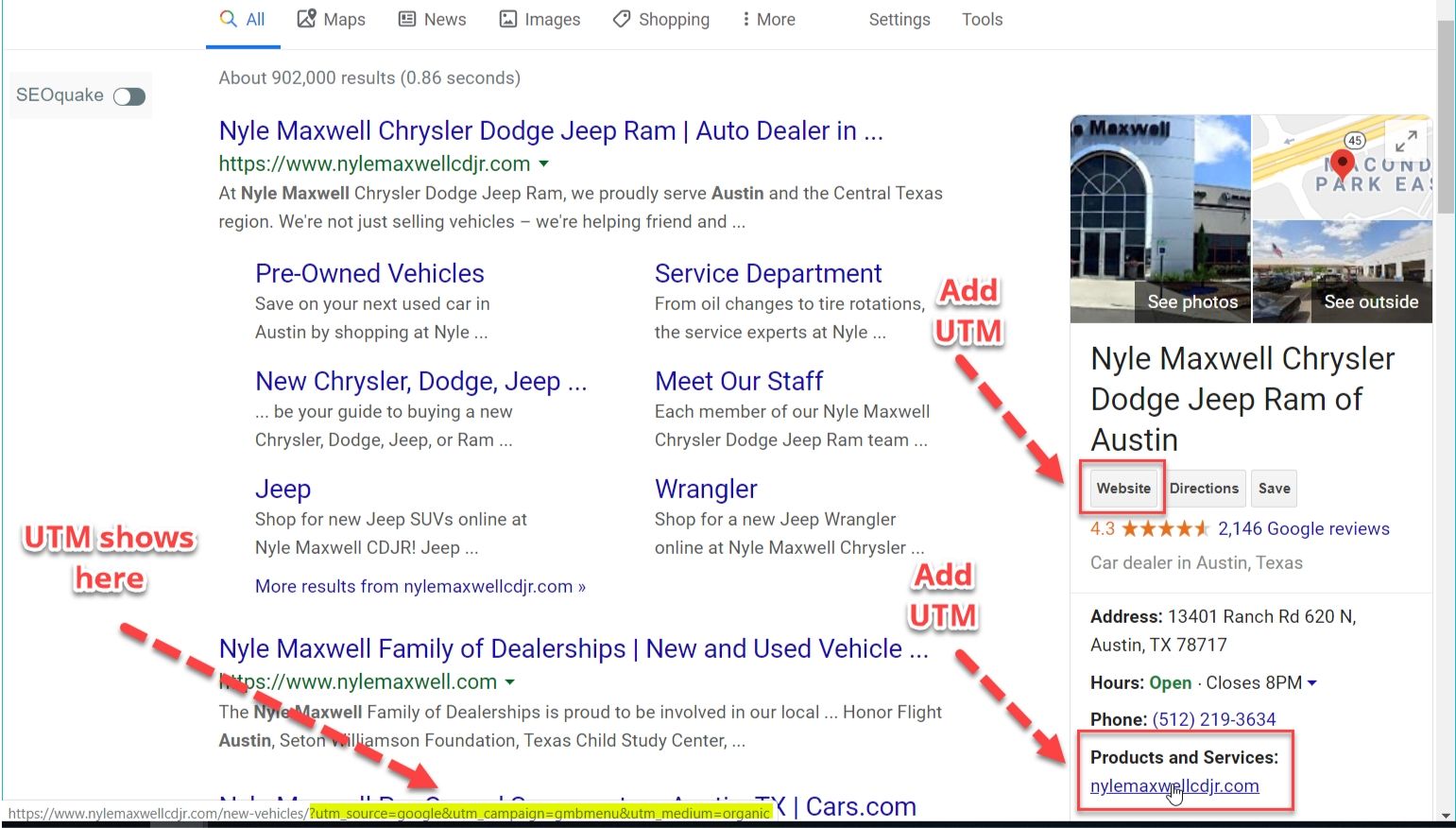The height and width of the screenshot is (828, 1456).
Task: Expand the Closes 8PM hours dropdown
Action: [1313, 682]
